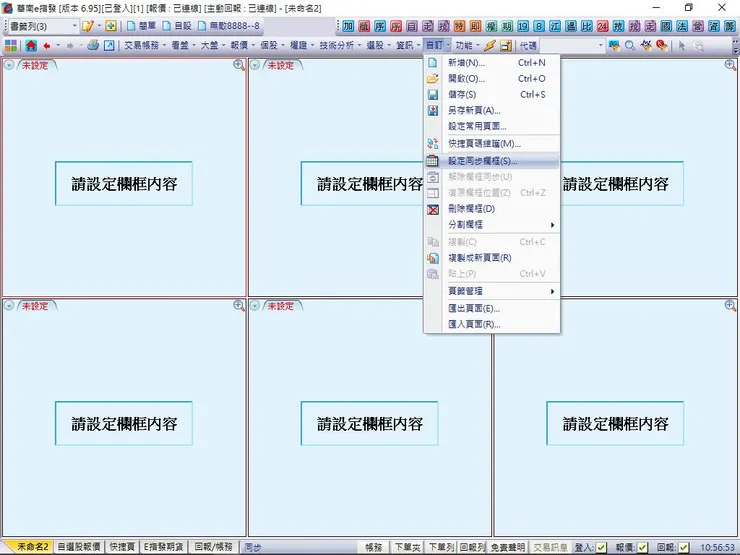This screenshot has height=555, width=740.
Task: Click the 下單夾 status bar button
Action: [407, 547]
